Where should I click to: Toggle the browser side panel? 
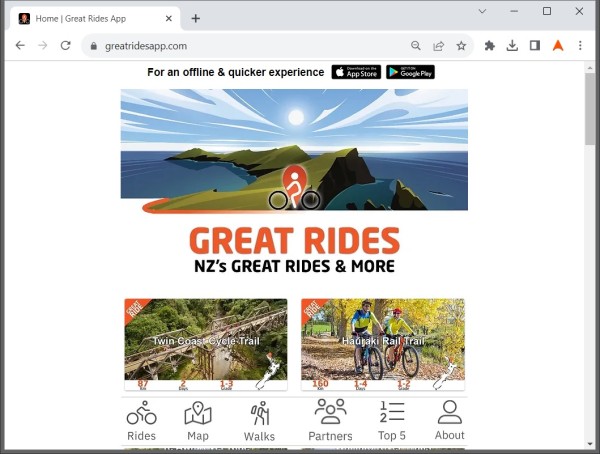535,46
